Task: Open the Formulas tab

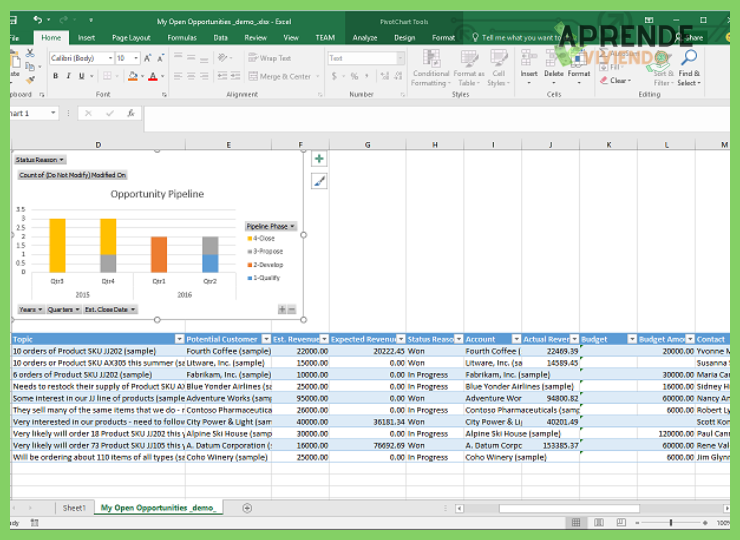Action: click(x=182, y=38)
